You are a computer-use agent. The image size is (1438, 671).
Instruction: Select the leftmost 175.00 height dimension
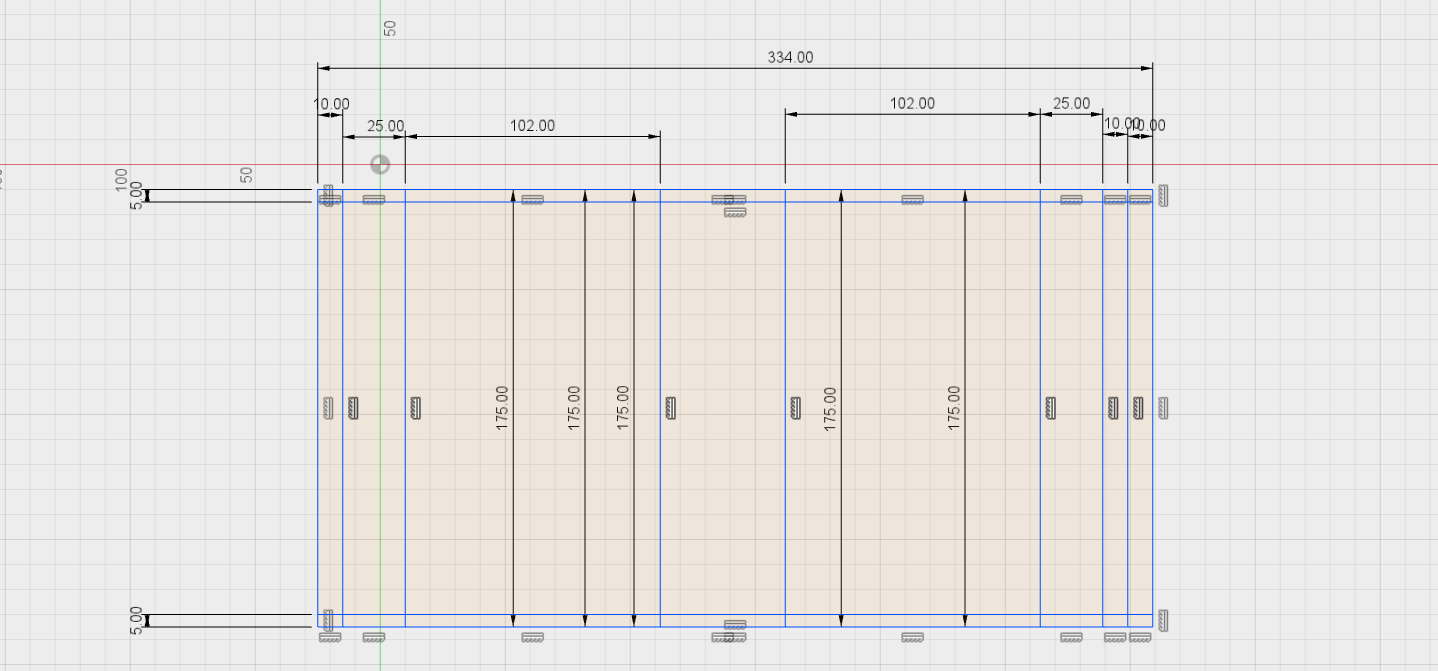502,408
